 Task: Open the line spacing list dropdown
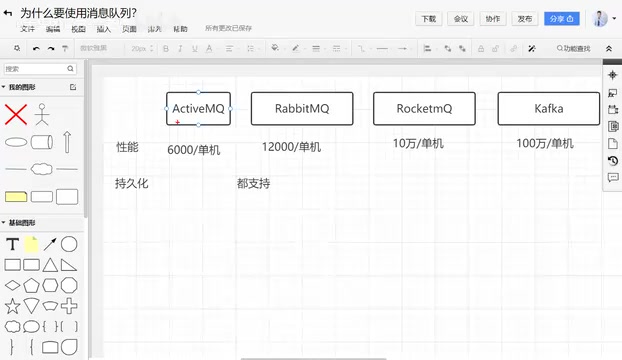pyautogui.click(x=250, y=48)
